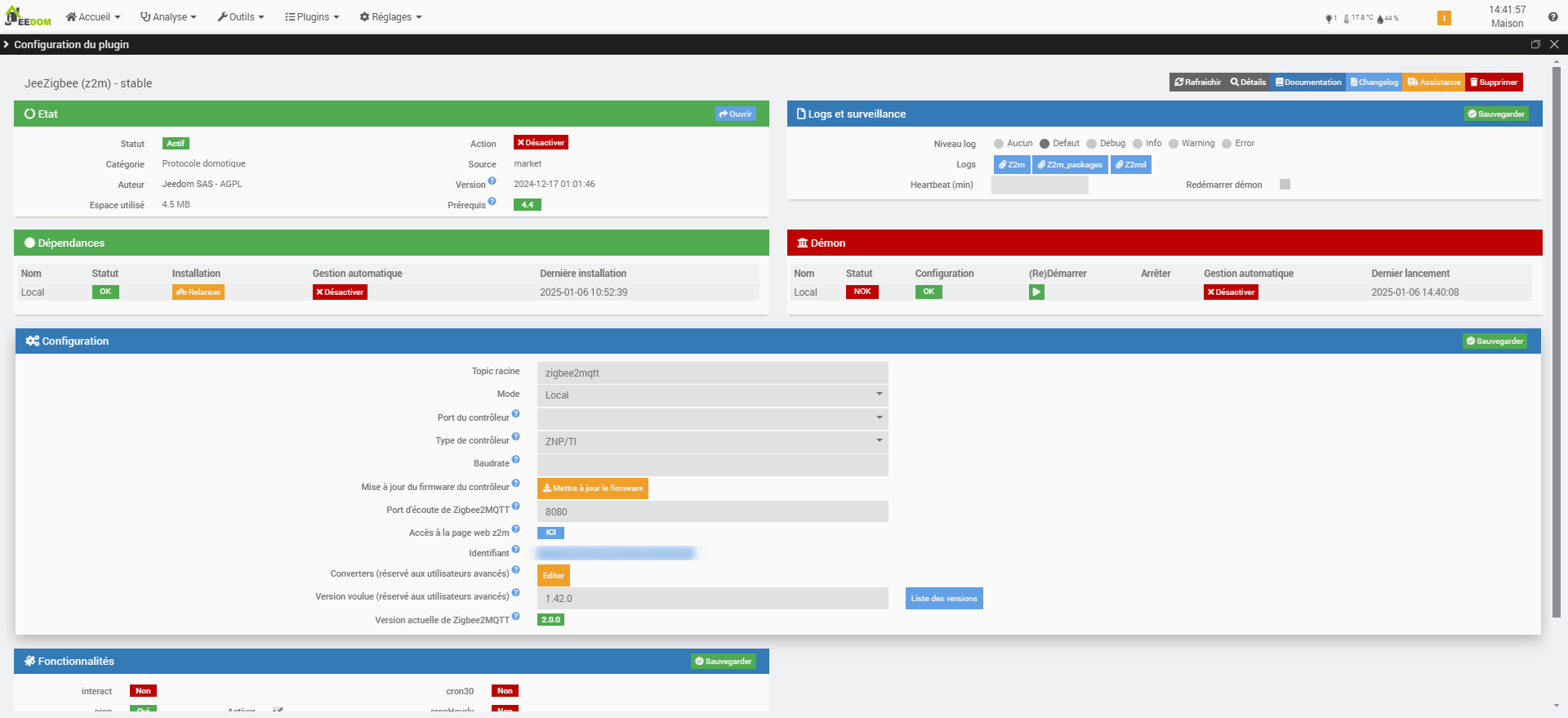
Task: Click the help icon next to Prérequis
Action: pos(492,202)
